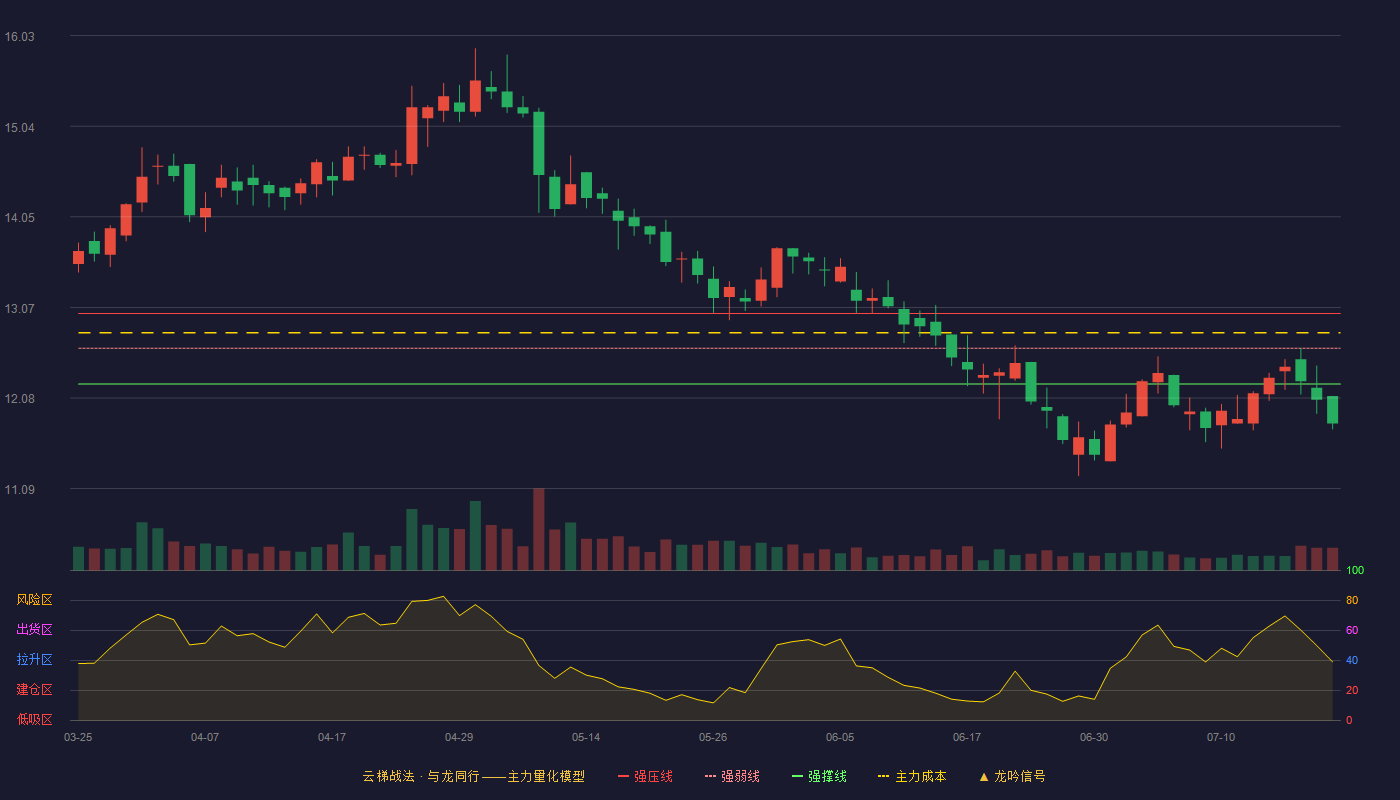Click the 04-07 date label
This screenshot has height=800, width=1400.
click(205, 737)
